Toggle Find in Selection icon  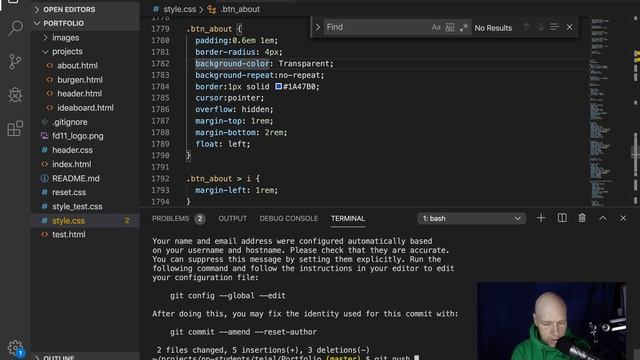(x=554, y=27)
